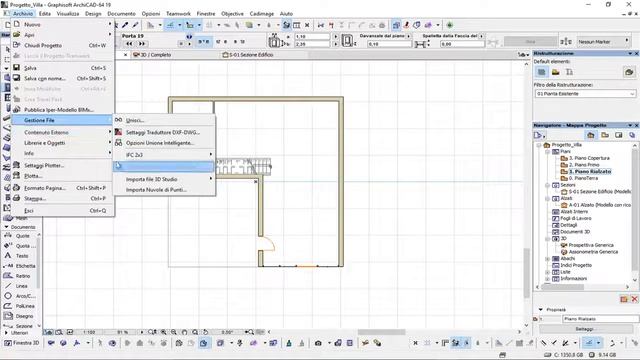The image size is (640, 360).
Task: Choose Importa Nuvole di Punti
Action: (164, 190)
